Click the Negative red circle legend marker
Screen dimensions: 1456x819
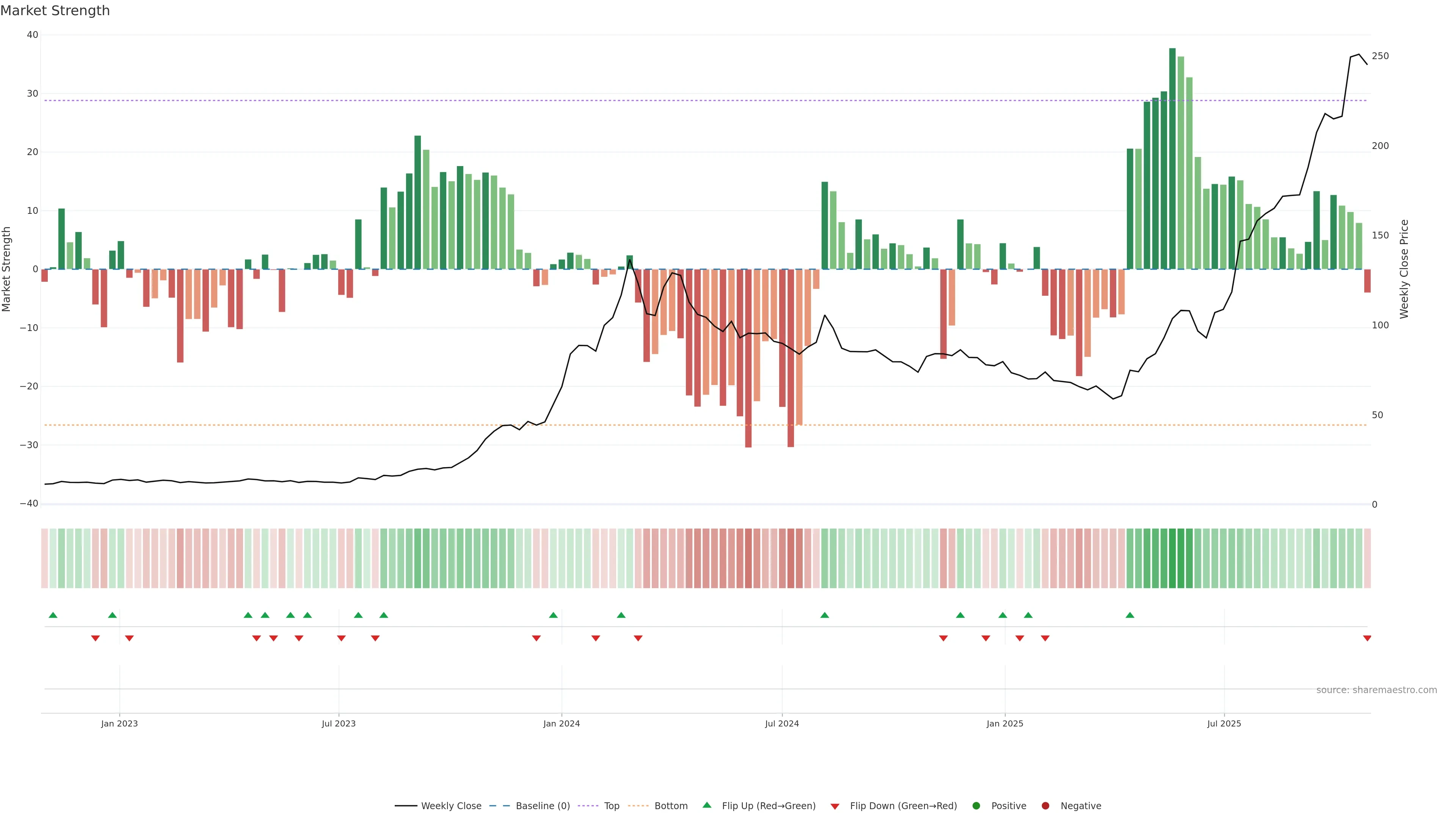pyautogui.click(x=1045, y=805)
